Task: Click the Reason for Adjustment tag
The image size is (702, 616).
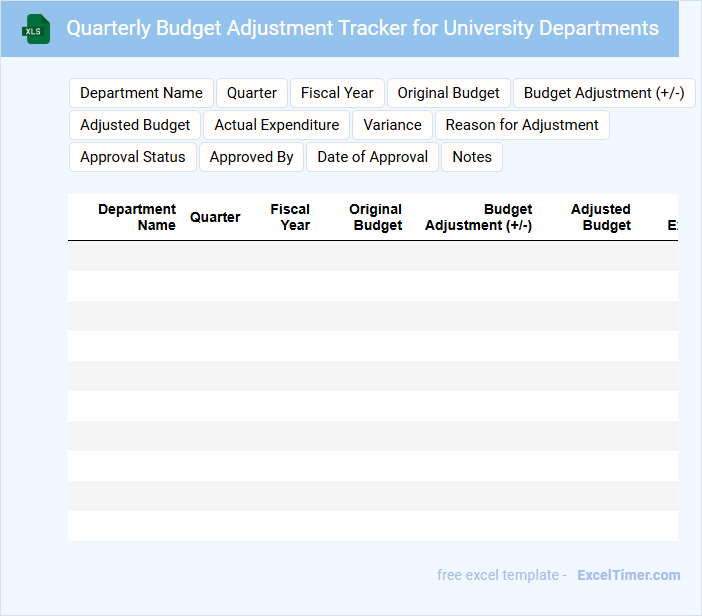Action: click(x=522, y=125)
